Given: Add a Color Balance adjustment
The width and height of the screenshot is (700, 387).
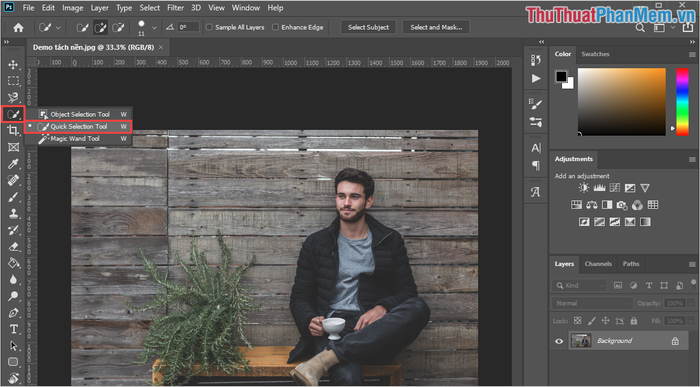Looking at the screenshot, I should pos(592,205).
